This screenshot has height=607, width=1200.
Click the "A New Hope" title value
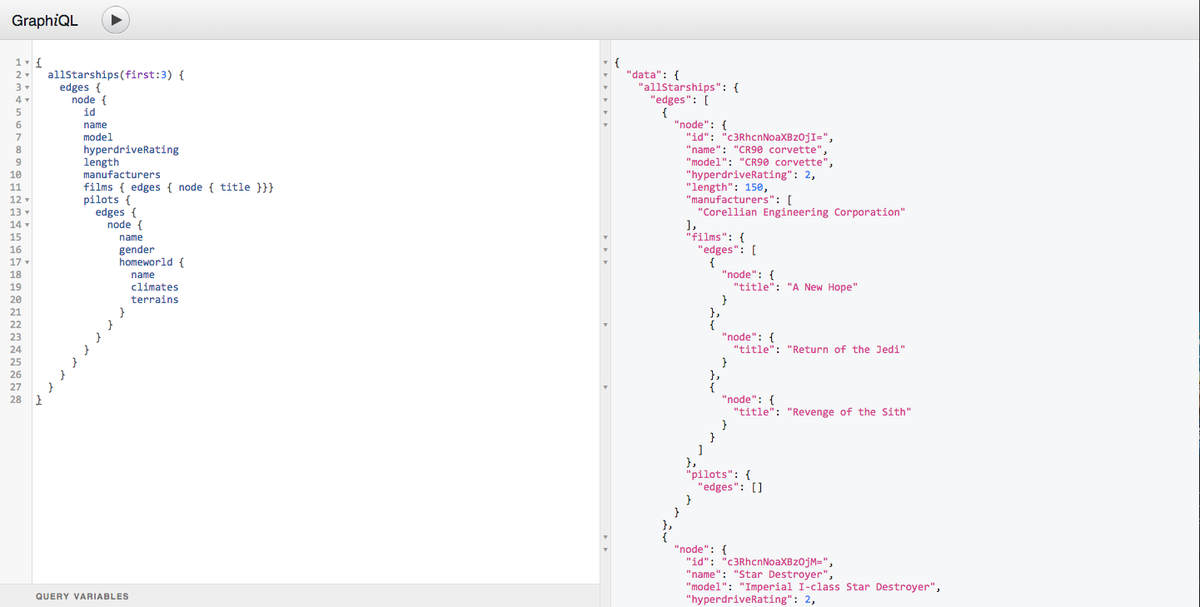click(822, 287)
